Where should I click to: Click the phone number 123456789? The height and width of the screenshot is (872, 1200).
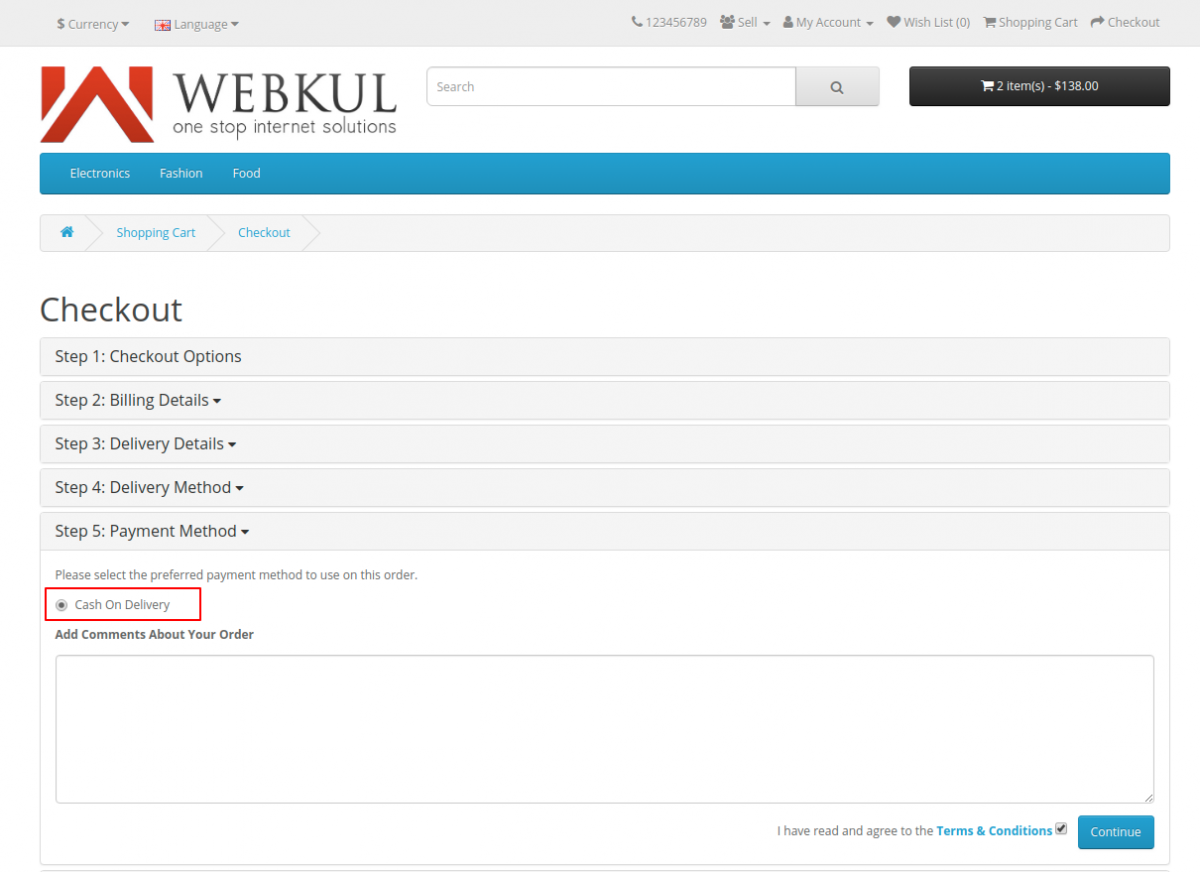click(x=669, y=22)
